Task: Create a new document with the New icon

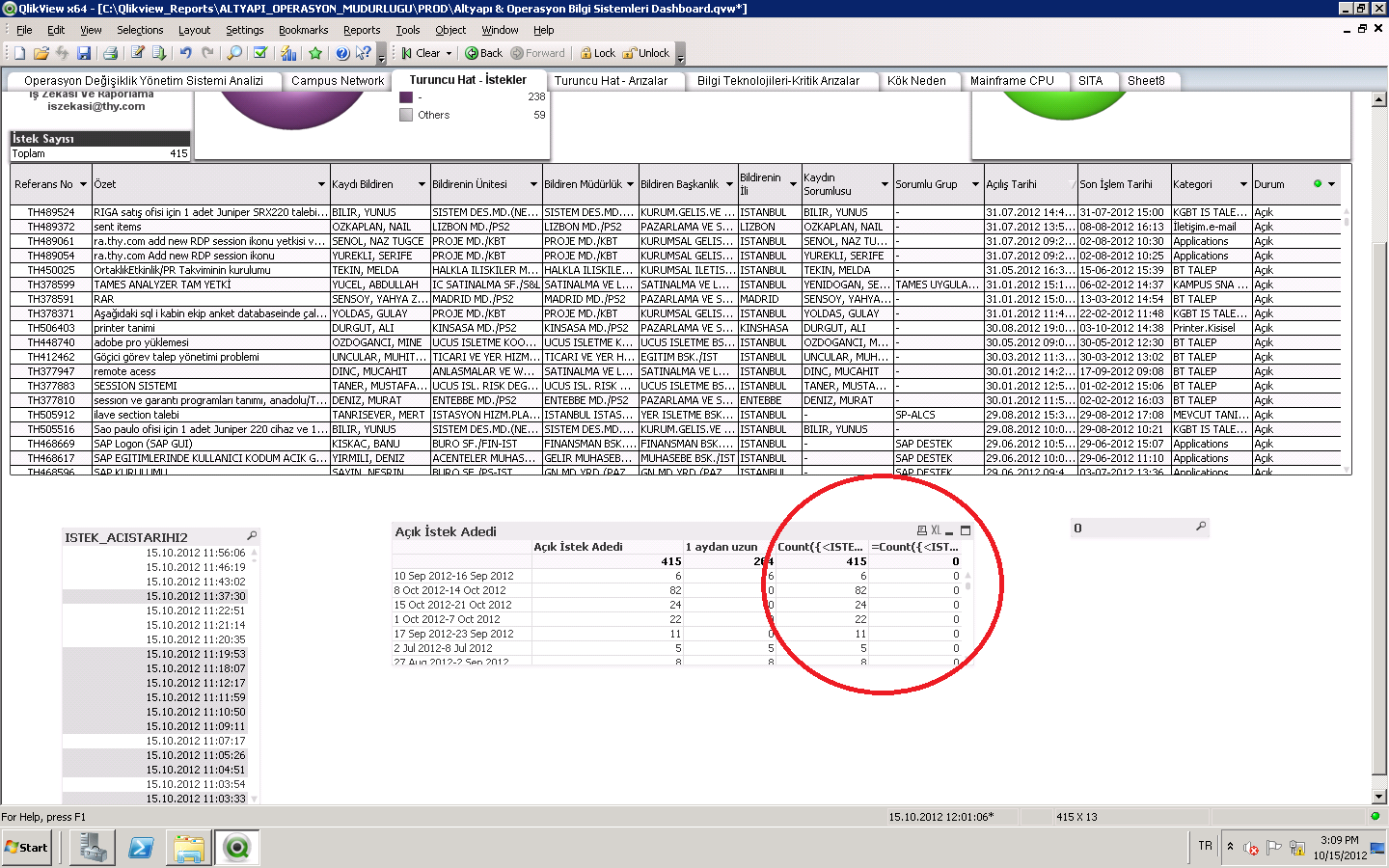Action: pyautogui.click(x=20, y=53)
